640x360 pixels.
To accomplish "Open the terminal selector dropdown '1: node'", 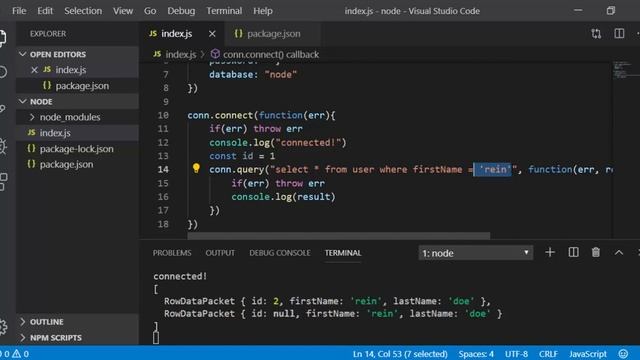I will tap(476, 253).
